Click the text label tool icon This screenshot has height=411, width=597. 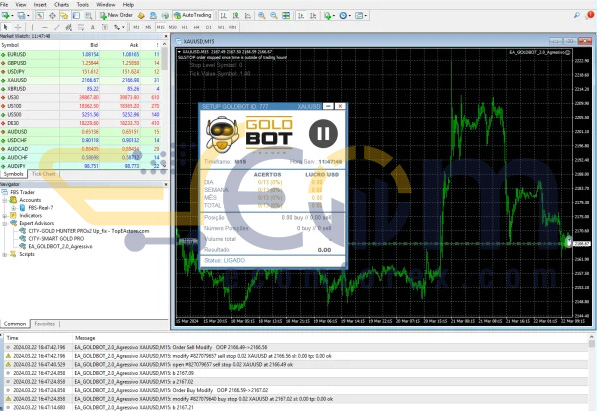pyautogui.click(x=93, y=27)
